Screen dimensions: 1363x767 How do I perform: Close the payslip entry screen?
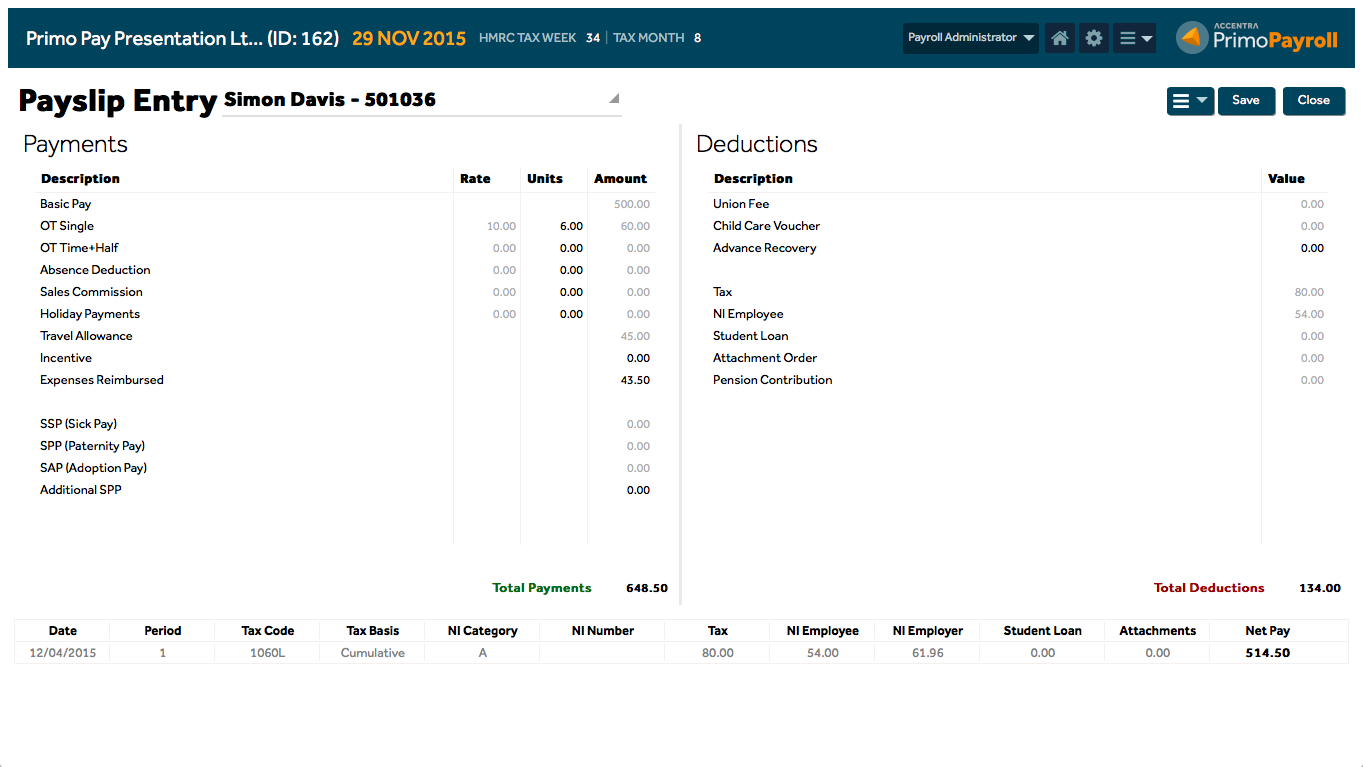tap(1313, 101)
